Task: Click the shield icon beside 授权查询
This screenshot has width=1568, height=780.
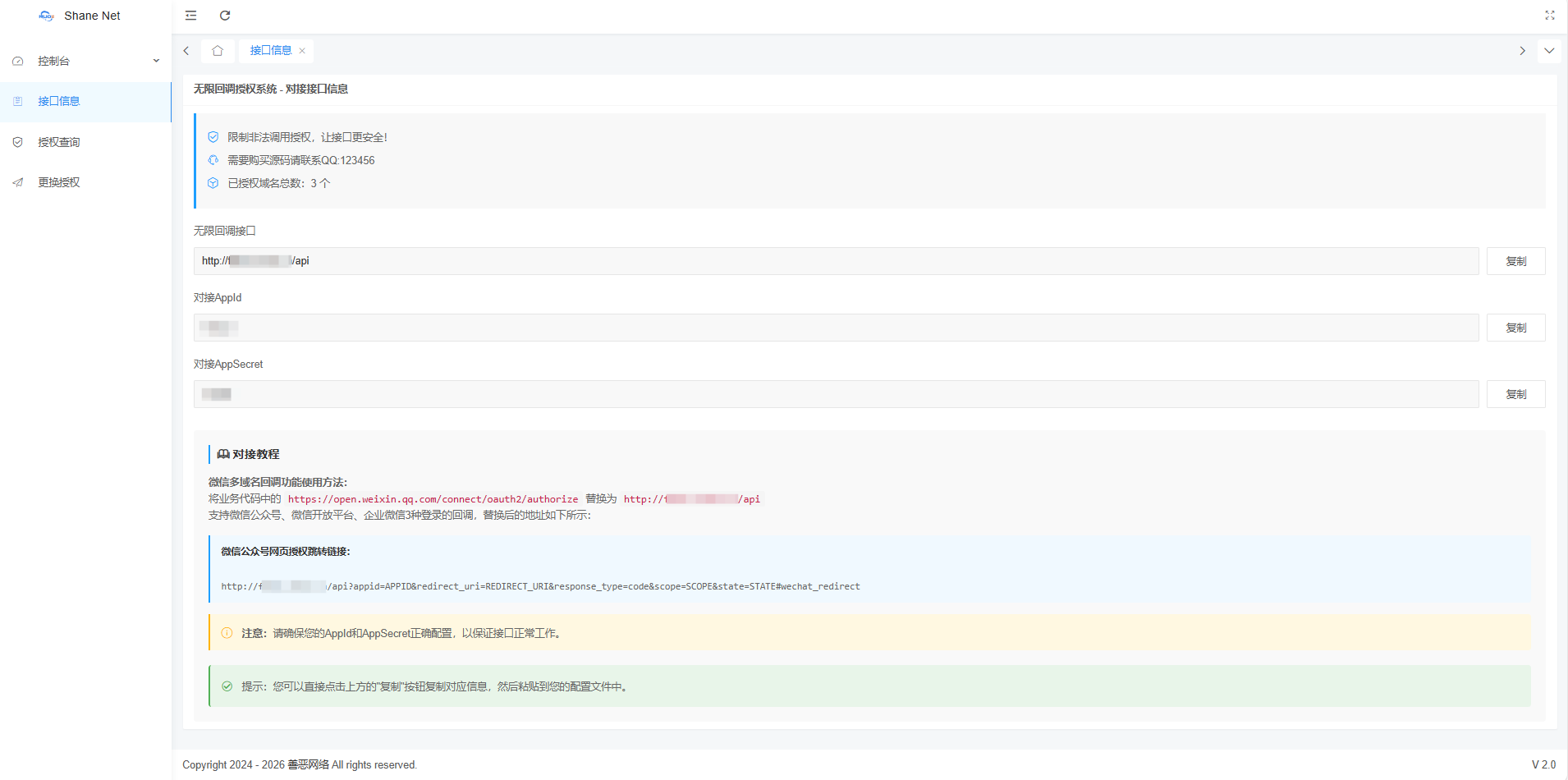Action: [x=18, y=142]
